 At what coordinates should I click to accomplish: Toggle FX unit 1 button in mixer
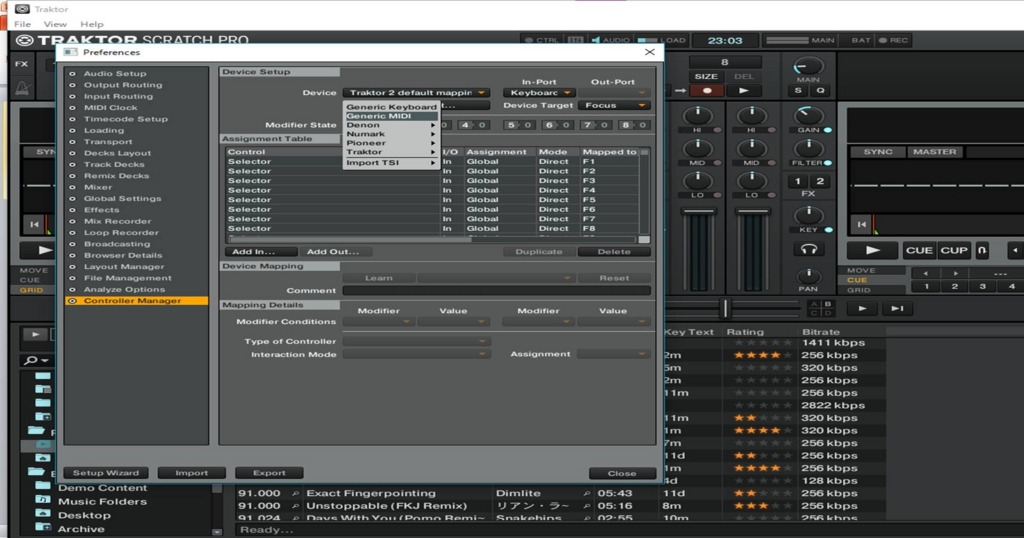(x=797, y=182)
